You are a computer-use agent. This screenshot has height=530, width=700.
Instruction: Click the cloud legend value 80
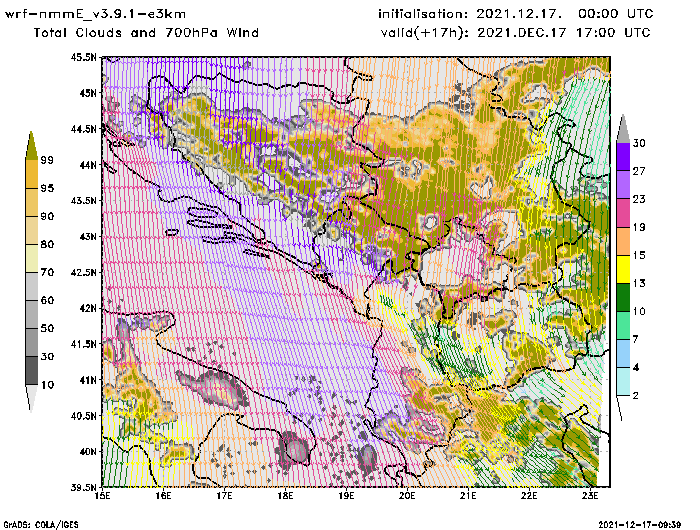(x=47, y=245)
